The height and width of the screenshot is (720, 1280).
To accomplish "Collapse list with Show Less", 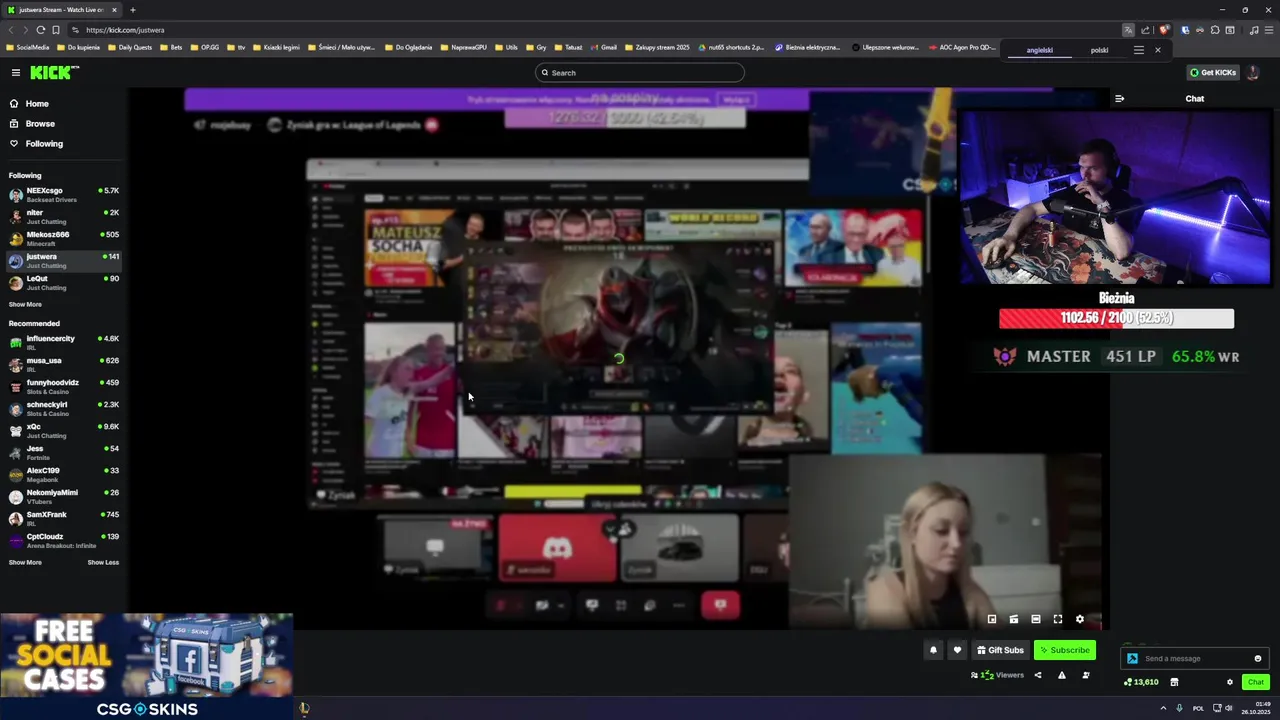I will point(103,562).
